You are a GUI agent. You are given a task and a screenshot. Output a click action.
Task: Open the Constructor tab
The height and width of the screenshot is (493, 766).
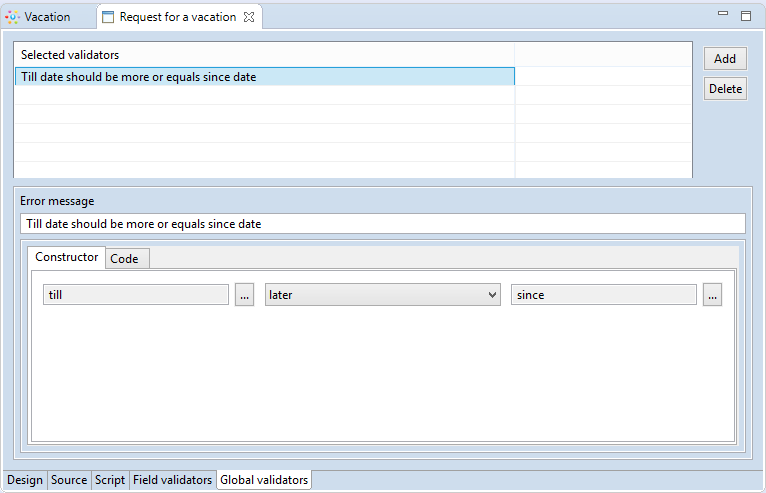(x=66, y=257)
